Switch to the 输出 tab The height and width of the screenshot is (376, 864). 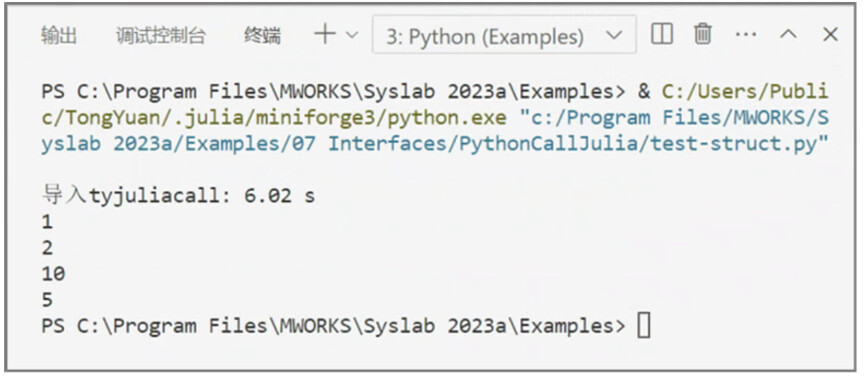pyautogui.click(x=59, y=36)
